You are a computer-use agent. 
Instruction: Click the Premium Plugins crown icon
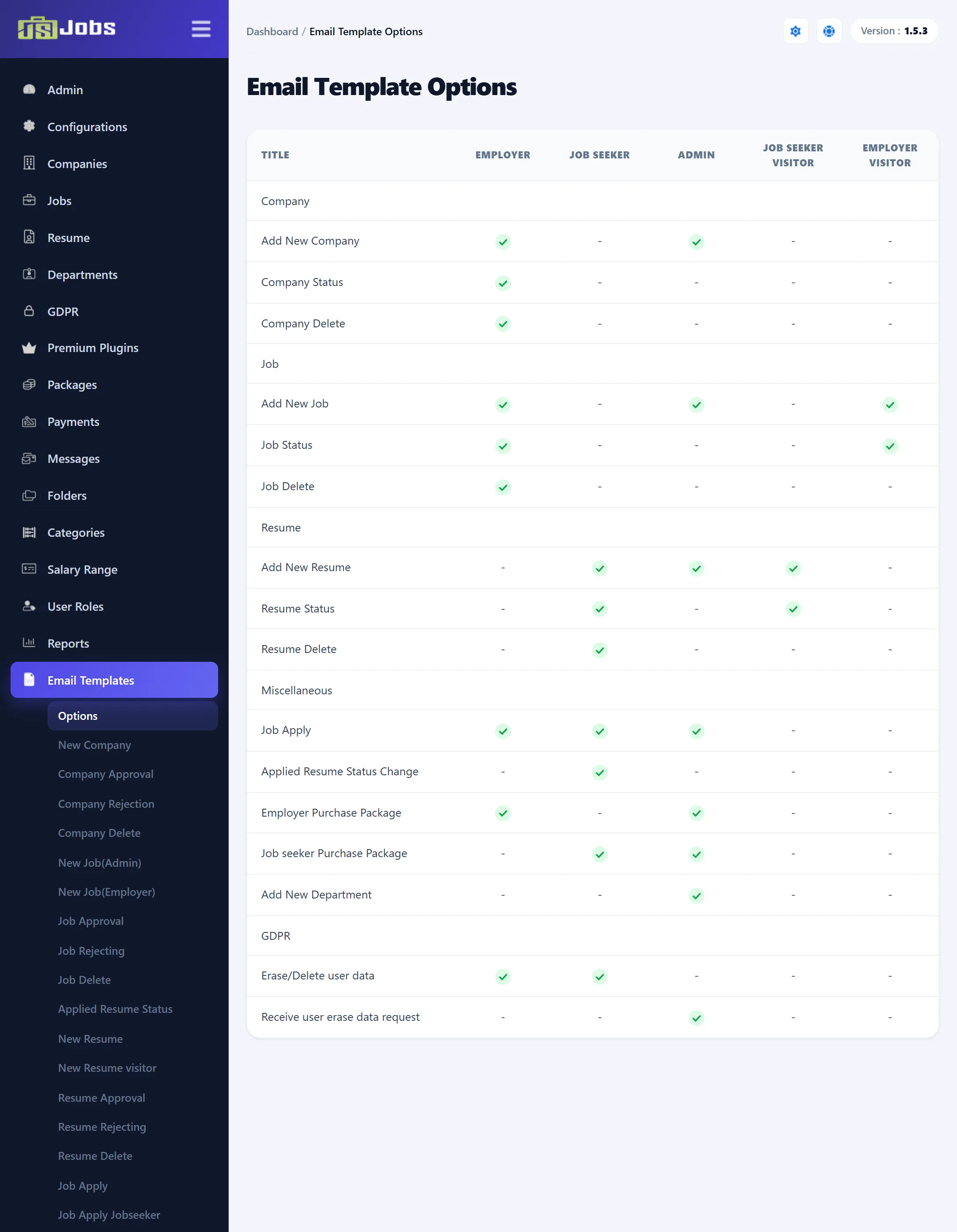[29, 348]
